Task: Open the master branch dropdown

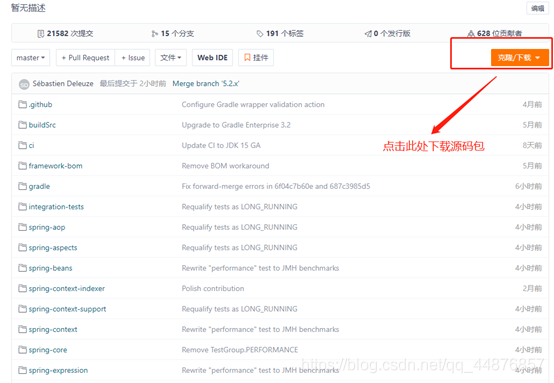Action: coord(31,58)
